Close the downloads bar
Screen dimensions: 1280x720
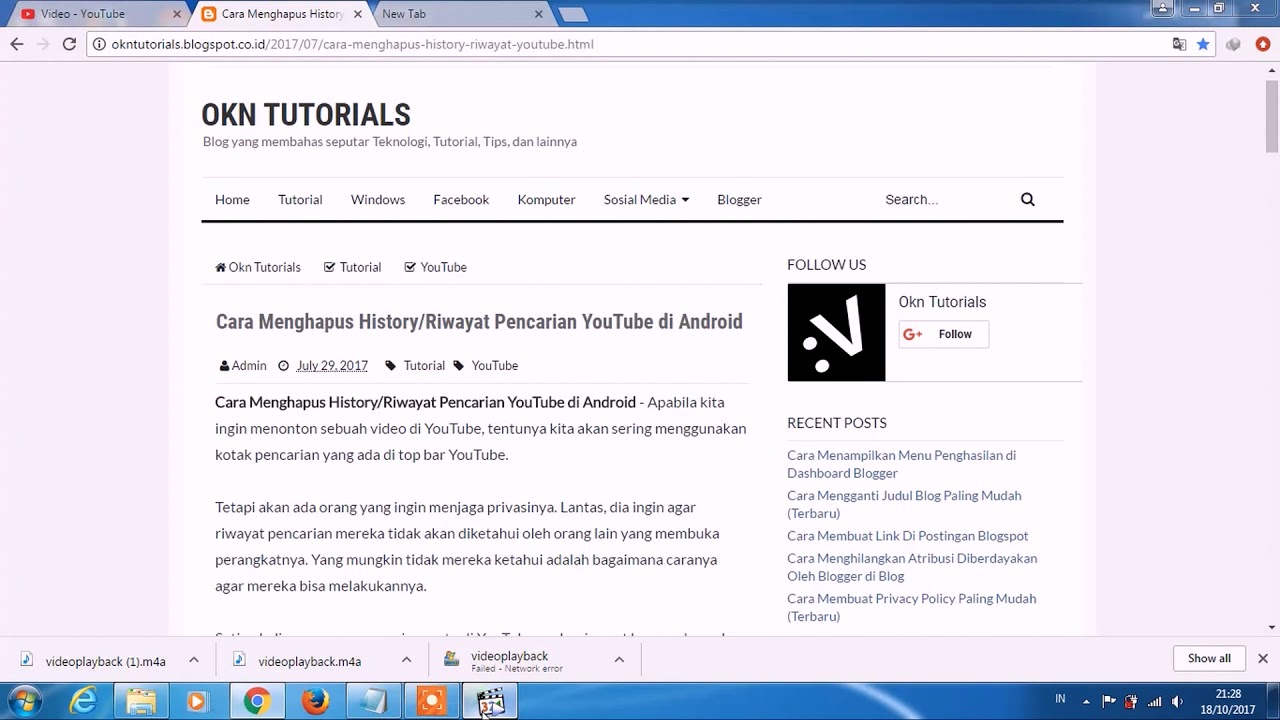[1263, 658]
